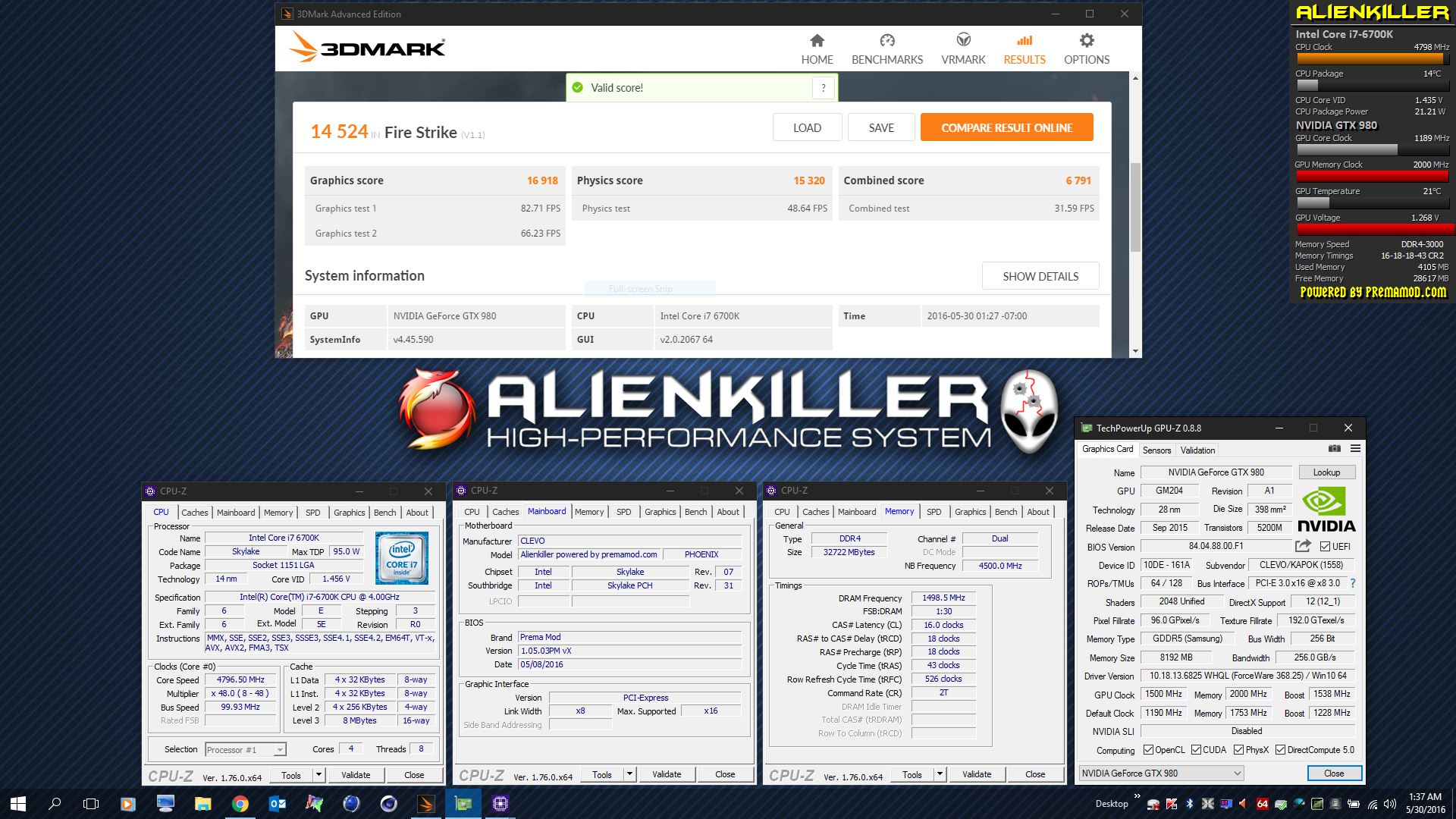Open the Caches tab in the first CPU-Z window
Image resolution: width=1456 pixels, height=819 pixels.
point(194,513)
